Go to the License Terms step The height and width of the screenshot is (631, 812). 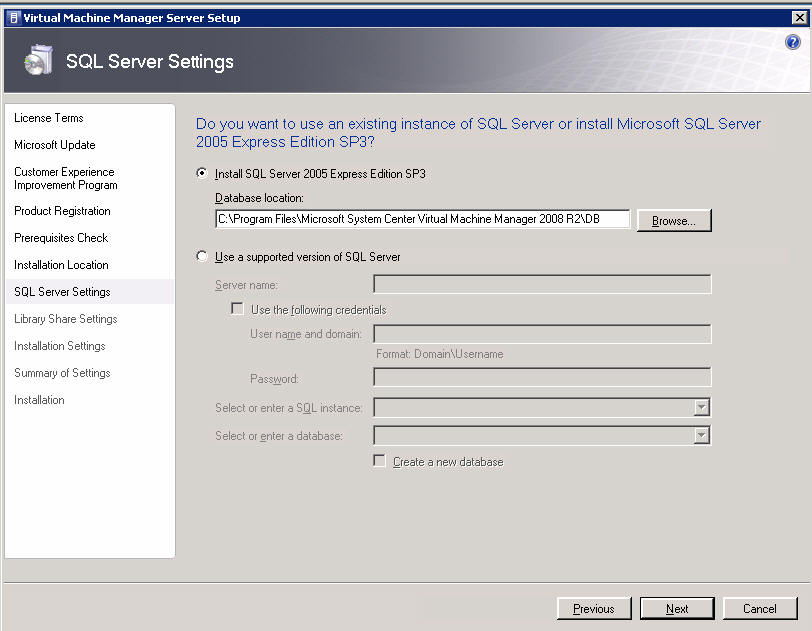tap(49, 118)
